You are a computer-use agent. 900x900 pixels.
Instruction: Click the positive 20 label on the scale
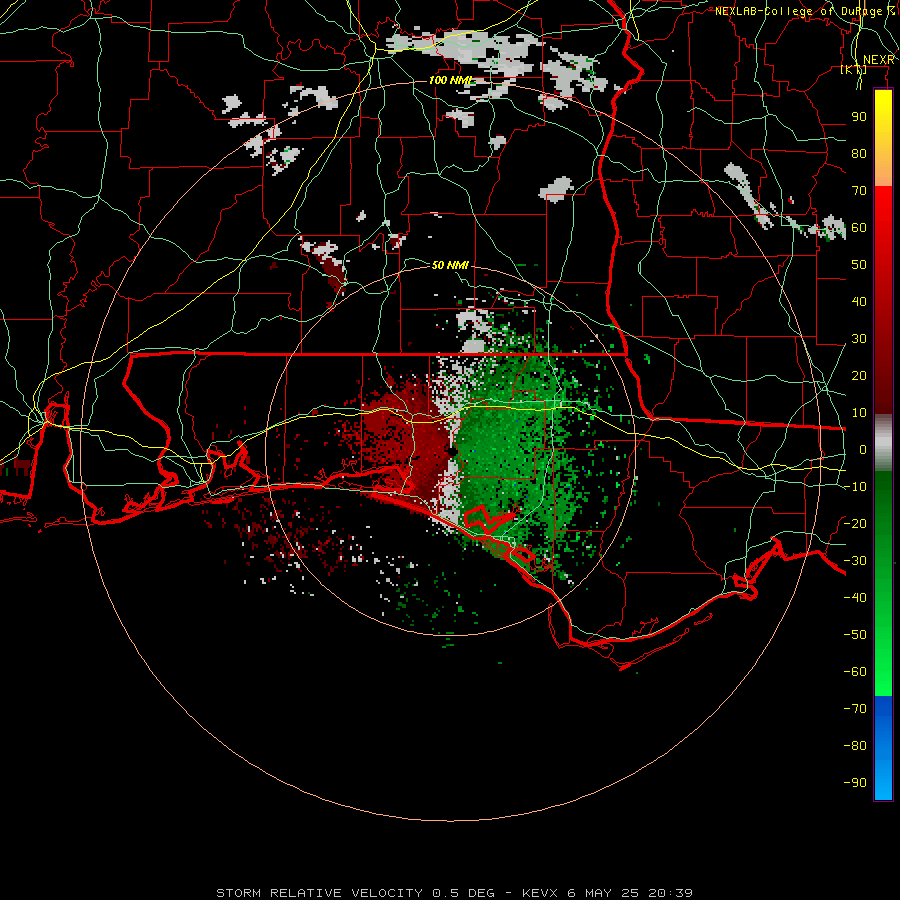859,375
